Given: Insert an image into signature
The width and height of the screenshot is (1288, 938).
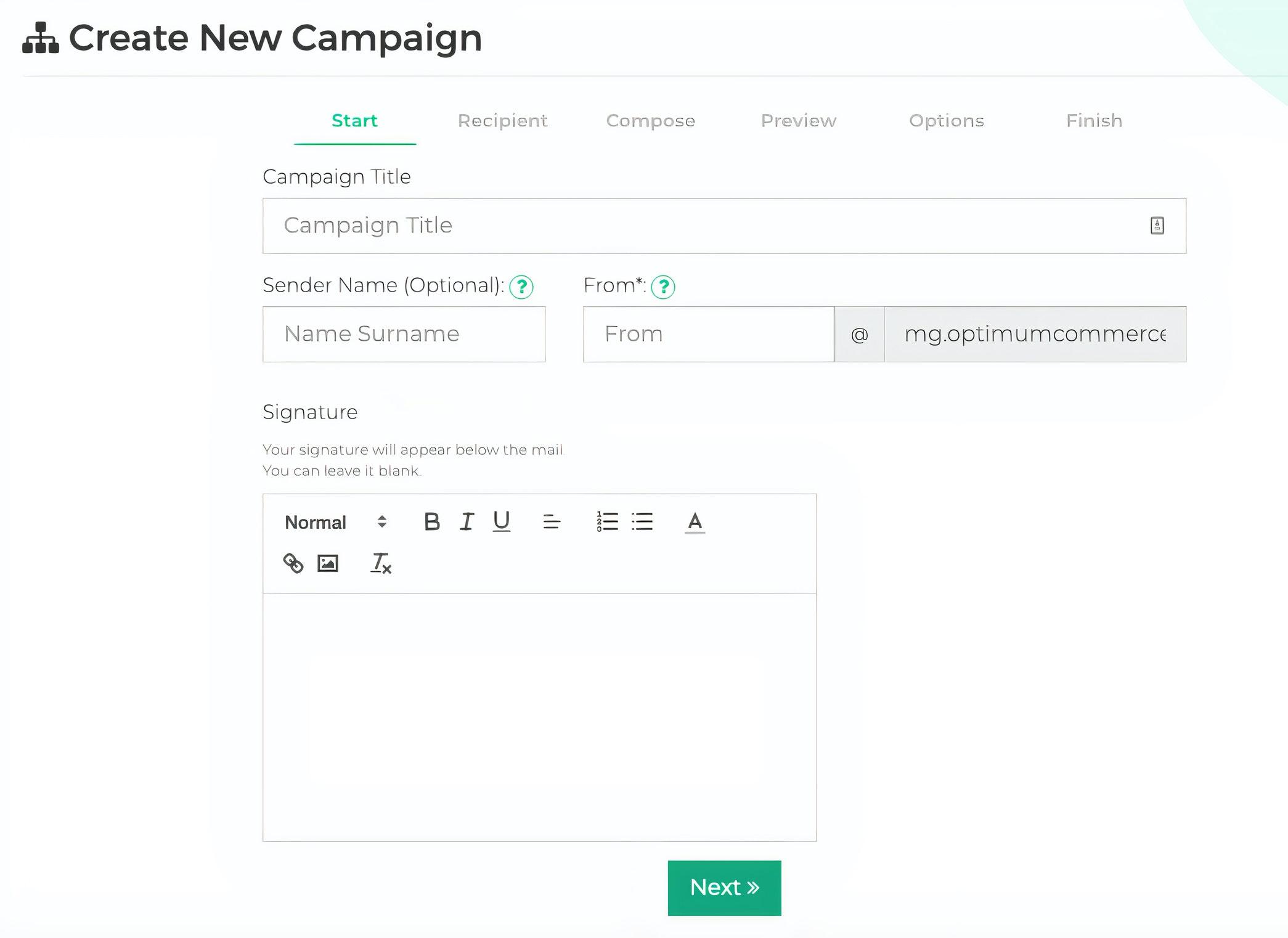Looking at the screenshot, I should click(328, 563).
